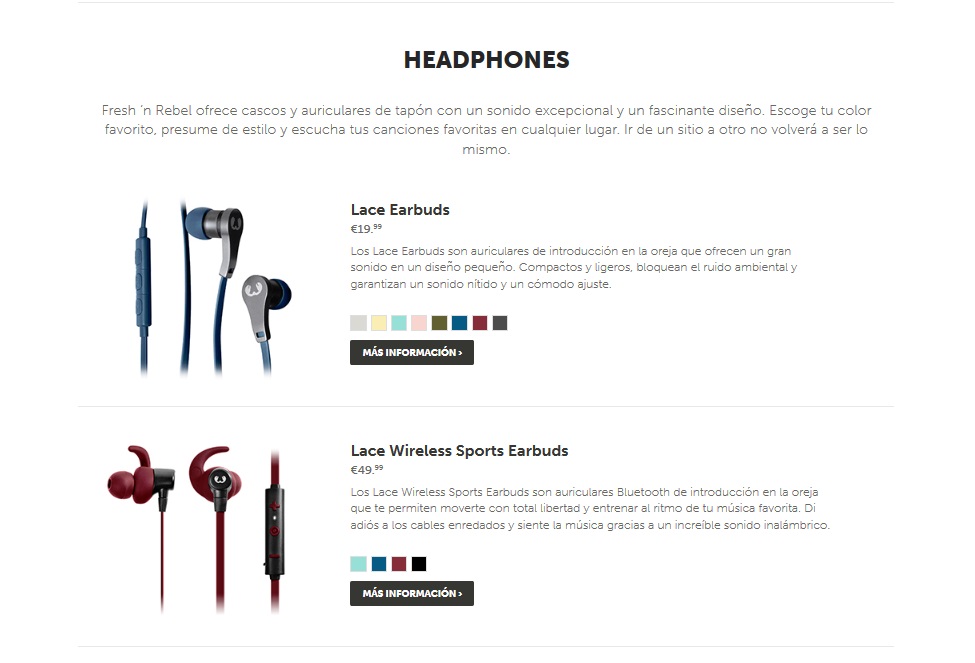975x663 pixels.
Task: Choose the dark gray Lace Earbuds swatch
Action: pos(500,323)
